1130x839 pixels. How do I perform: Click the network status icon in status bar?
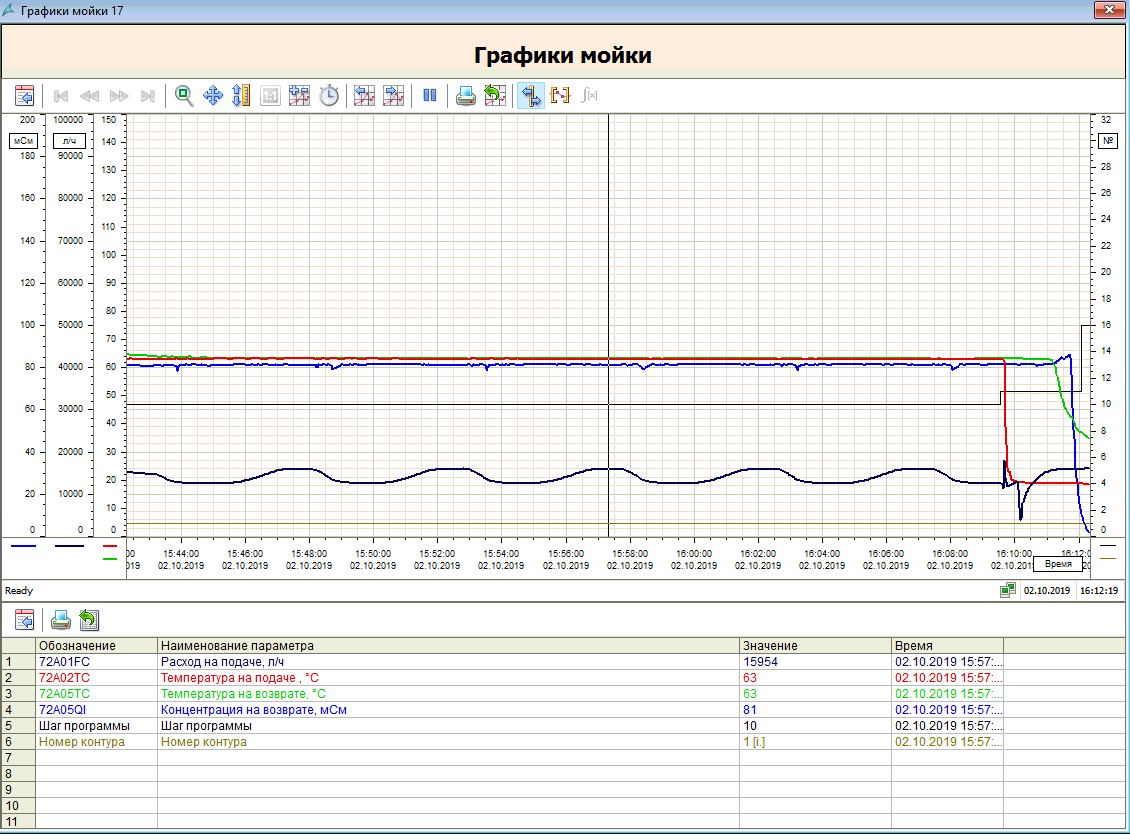coord(1007,591)
